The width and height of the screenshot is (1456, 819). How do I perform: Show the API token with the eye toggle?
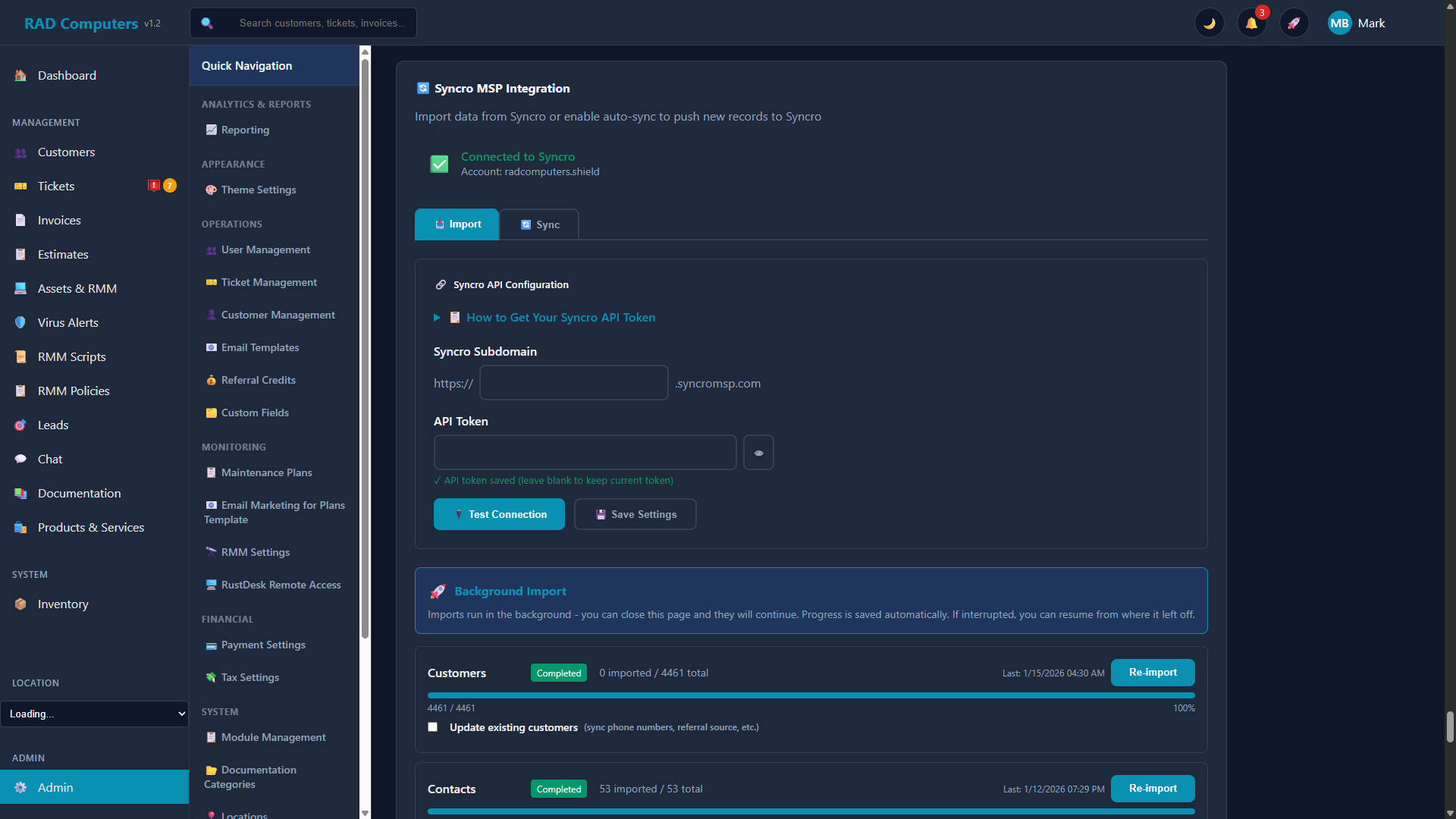pyautogui.click(x=758, y=452)
